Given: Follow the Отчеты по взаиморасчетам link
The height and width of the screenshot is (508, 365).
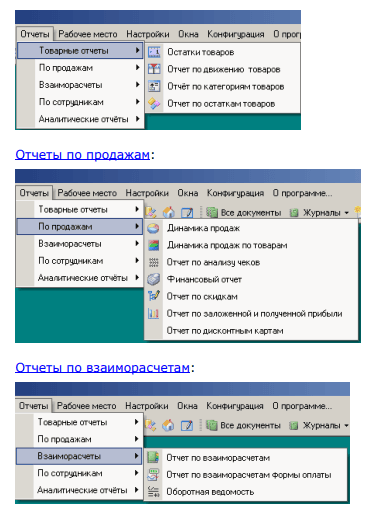Looking at the screenshot, I should tap(103, 367).
